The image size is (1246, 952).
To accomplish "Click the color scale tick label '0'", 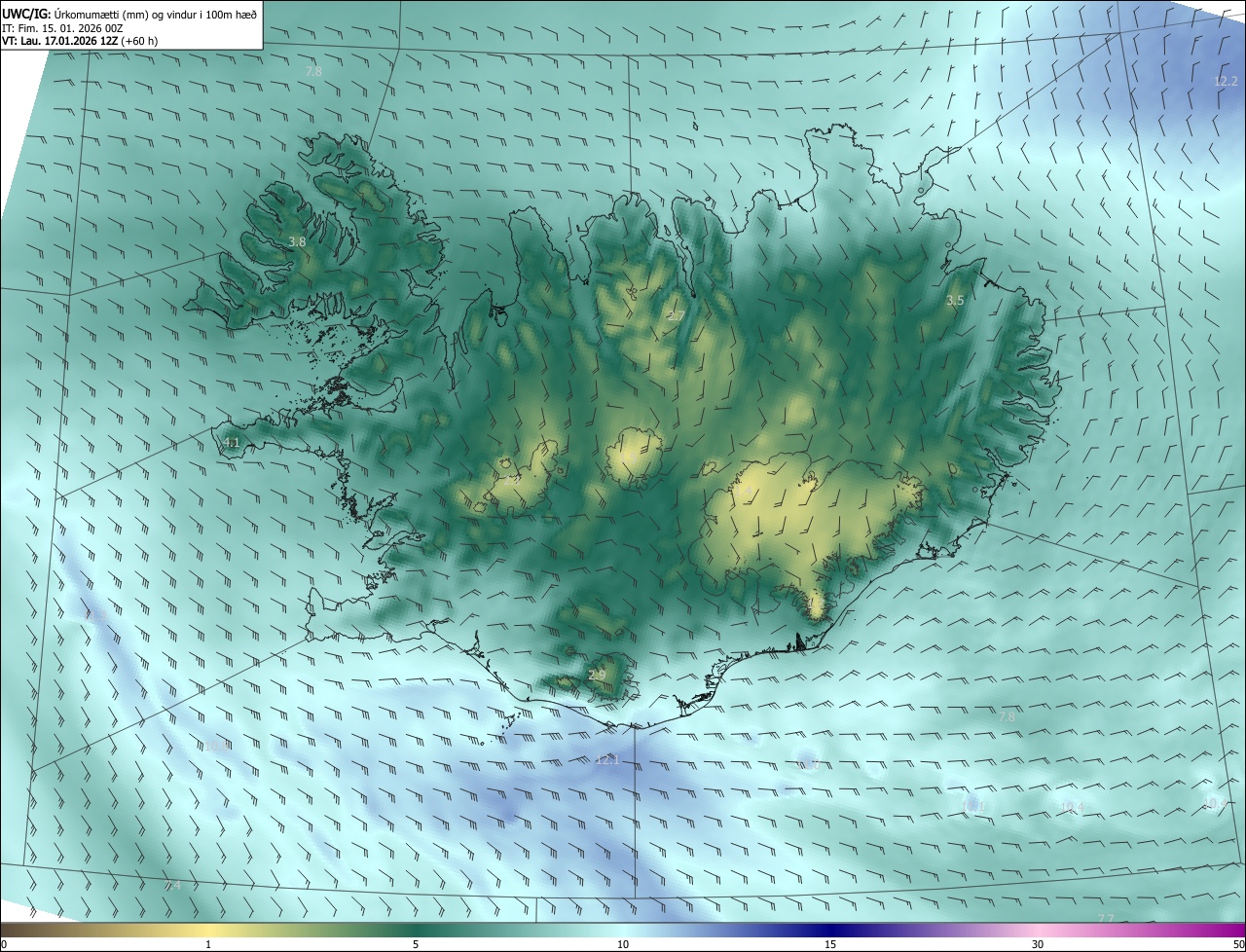I will point(4,944).
